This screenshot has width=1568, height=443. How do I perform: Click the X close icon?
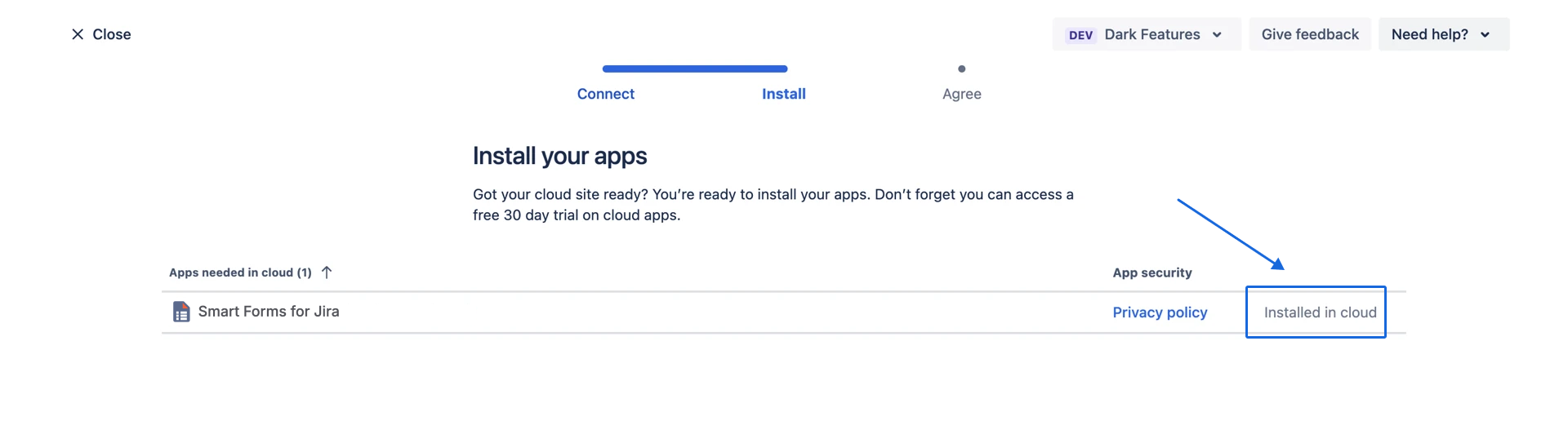(78, 34)
